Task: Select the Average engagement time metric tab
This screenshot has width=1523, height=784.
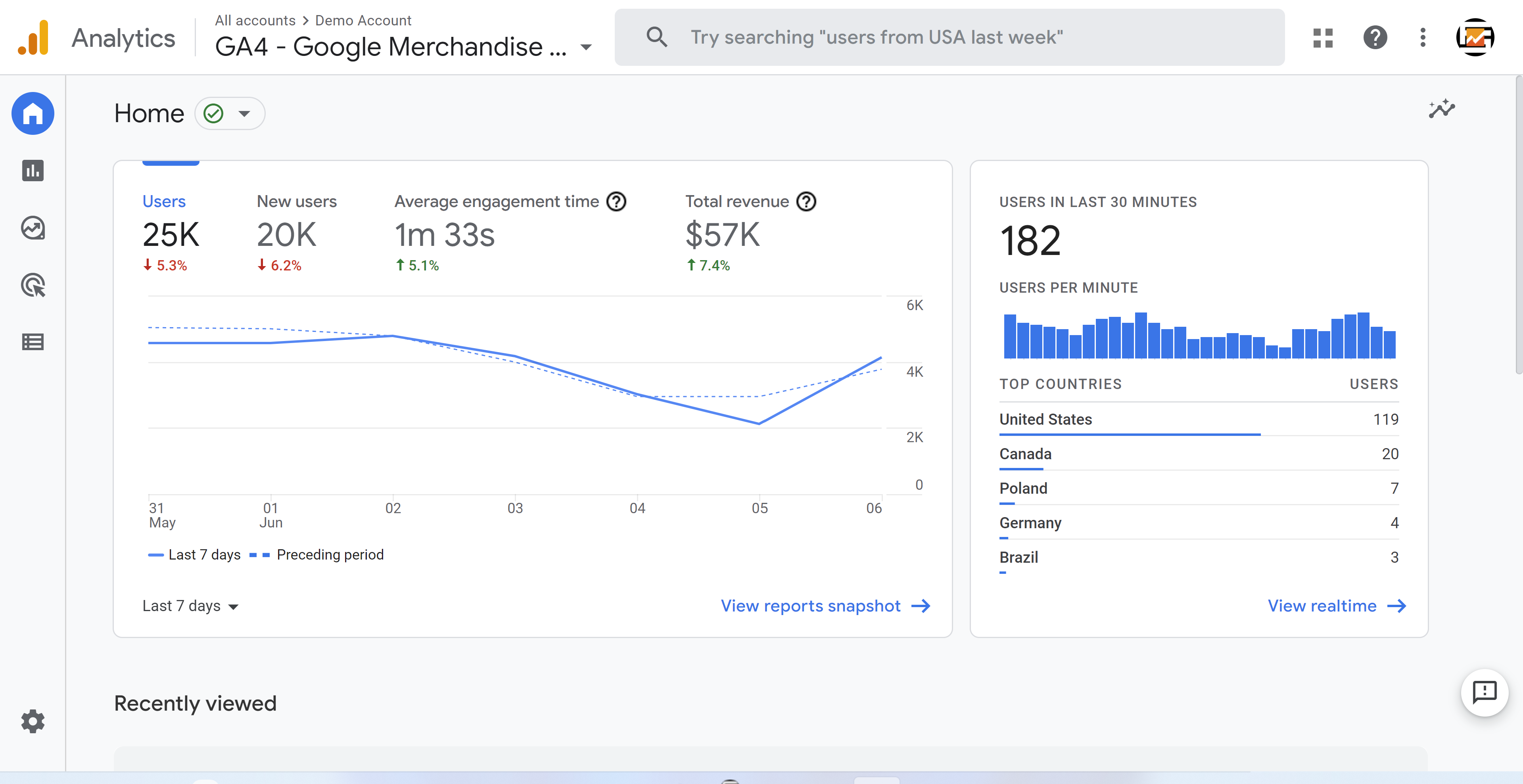Action: tap(510, 232)
